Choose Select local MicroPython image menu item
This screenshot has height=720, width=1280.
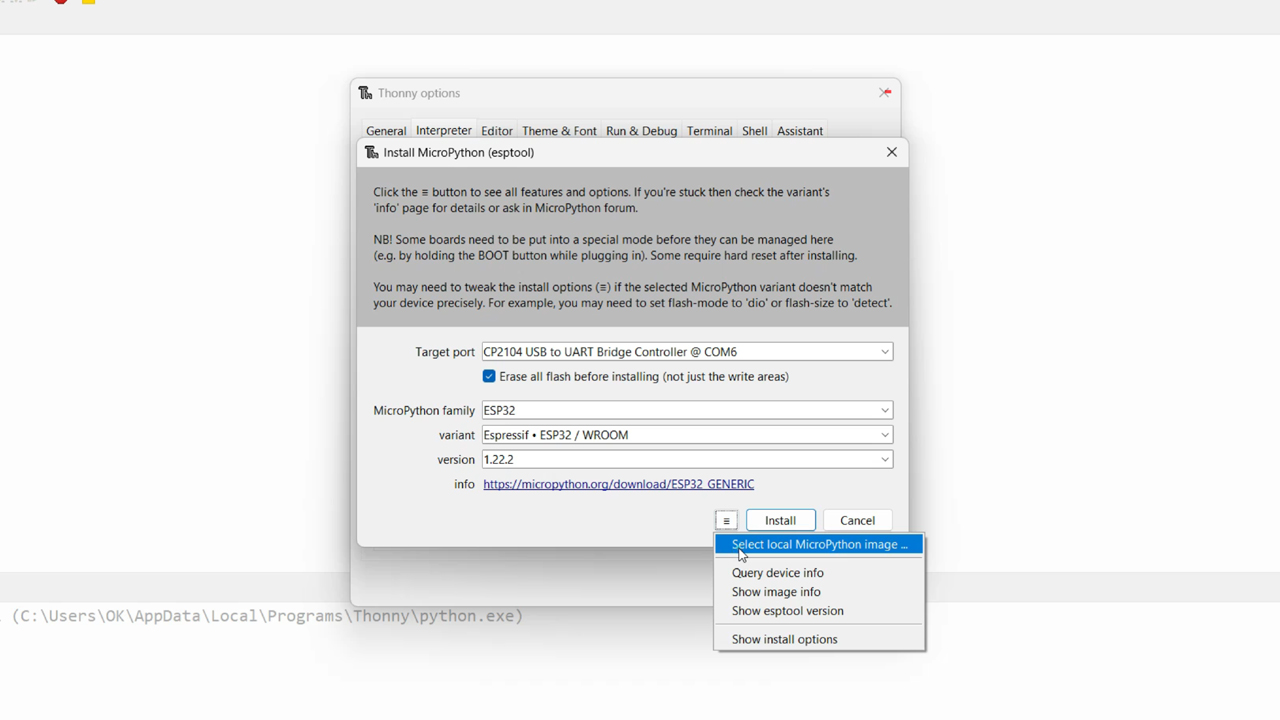pos(819,544)
